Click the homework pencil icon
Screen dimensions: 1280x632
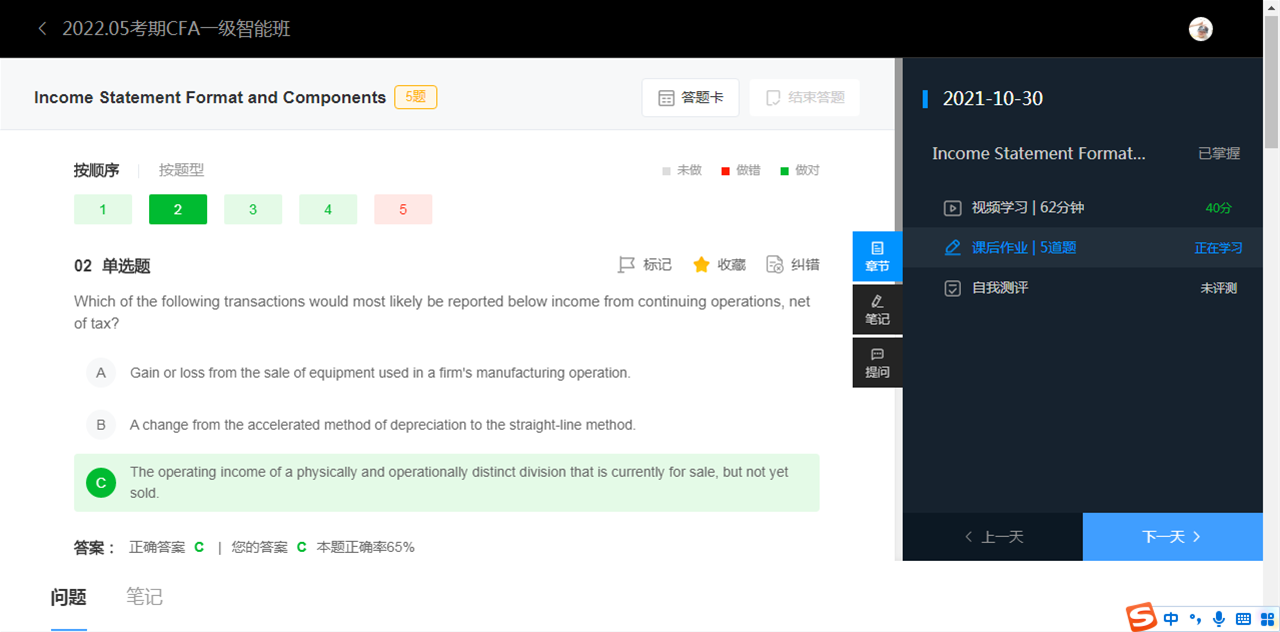[953, 248]
